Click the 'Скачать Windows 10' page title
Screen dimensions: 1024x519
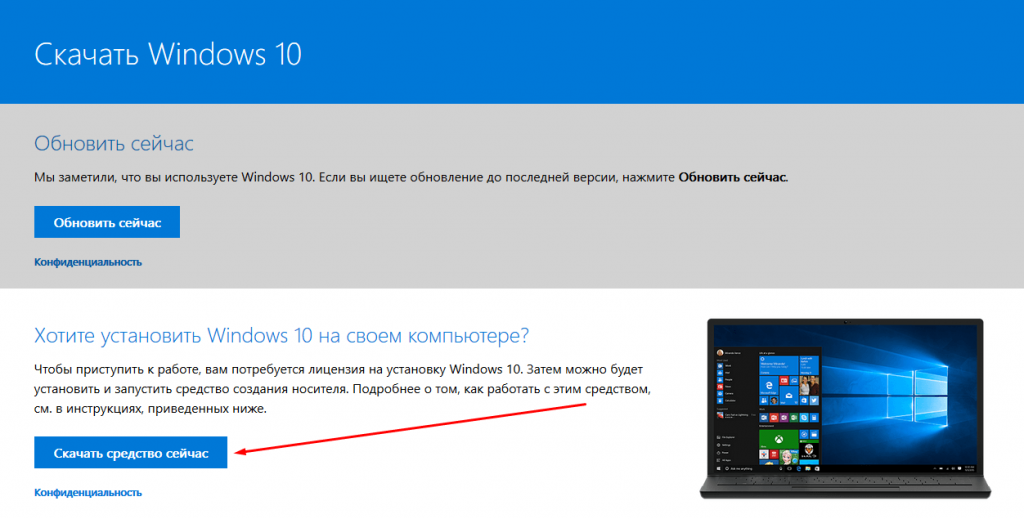tap(167, 54)
